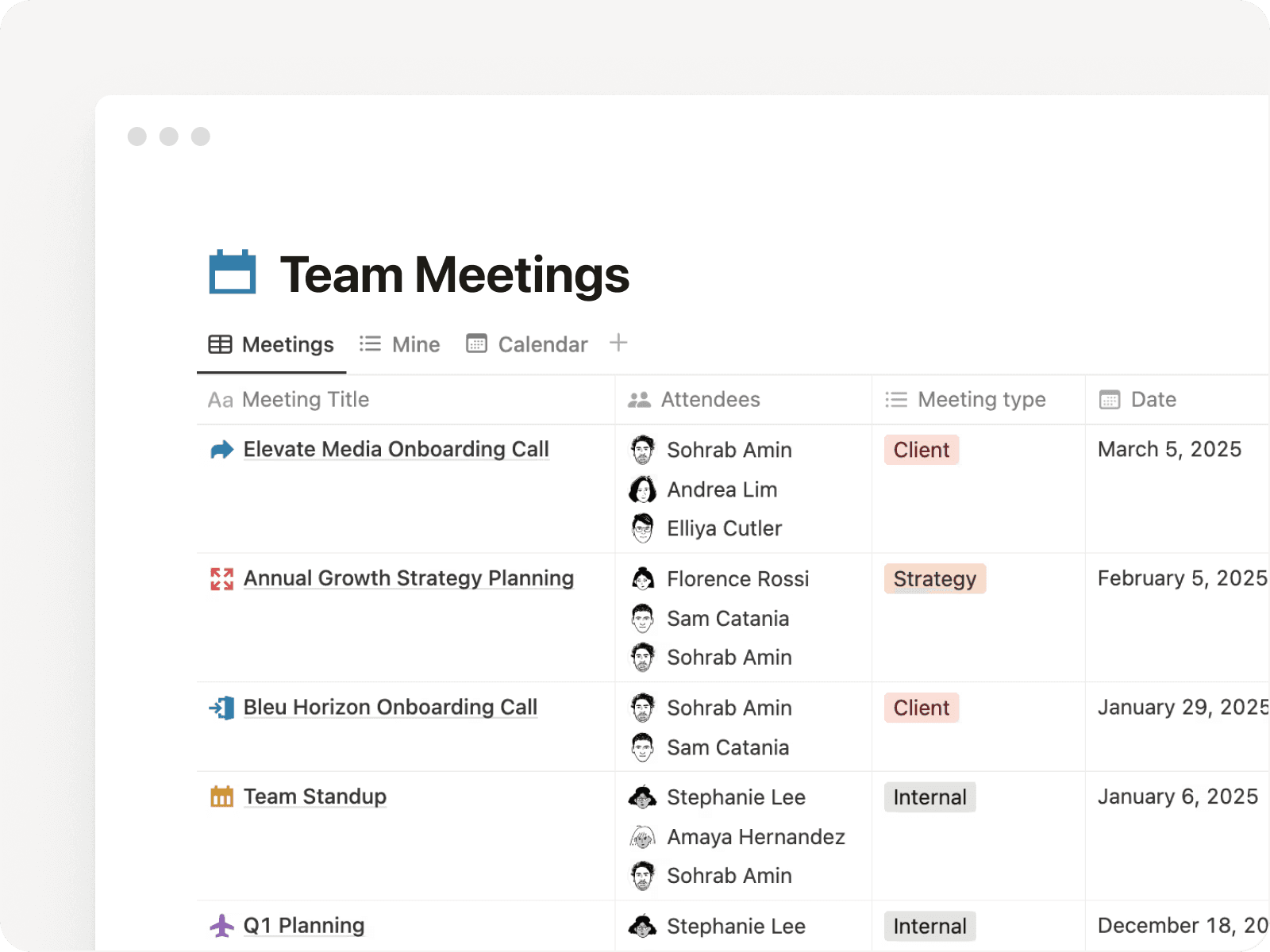This screenshot has width=1270, height=952.
Task: Click the plus icon to add view
Action: tap(618, 343)
